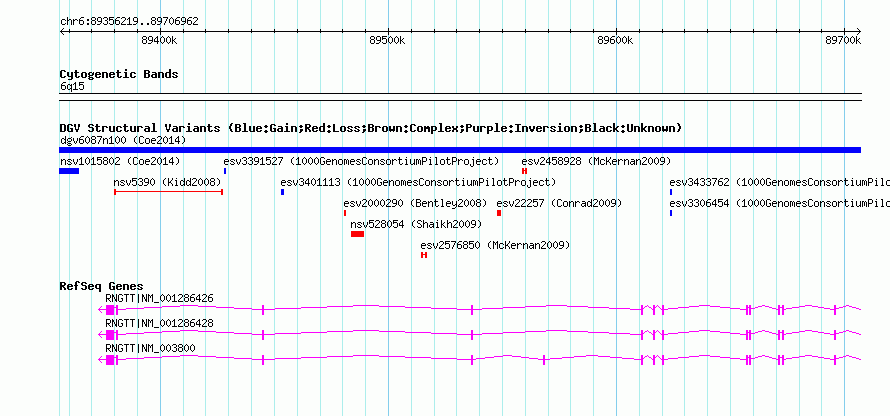Click the large terminal exon of NM_003800

(x=110, y=359)
